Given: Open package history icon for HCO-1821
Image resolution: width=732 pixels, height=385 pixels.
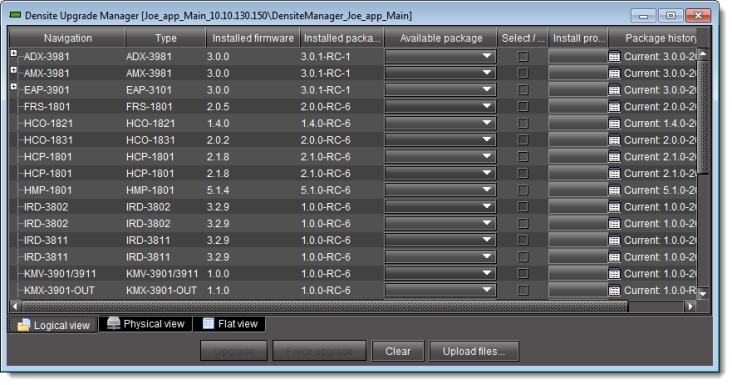Looking at the screenshot, I should click(614, 124).
